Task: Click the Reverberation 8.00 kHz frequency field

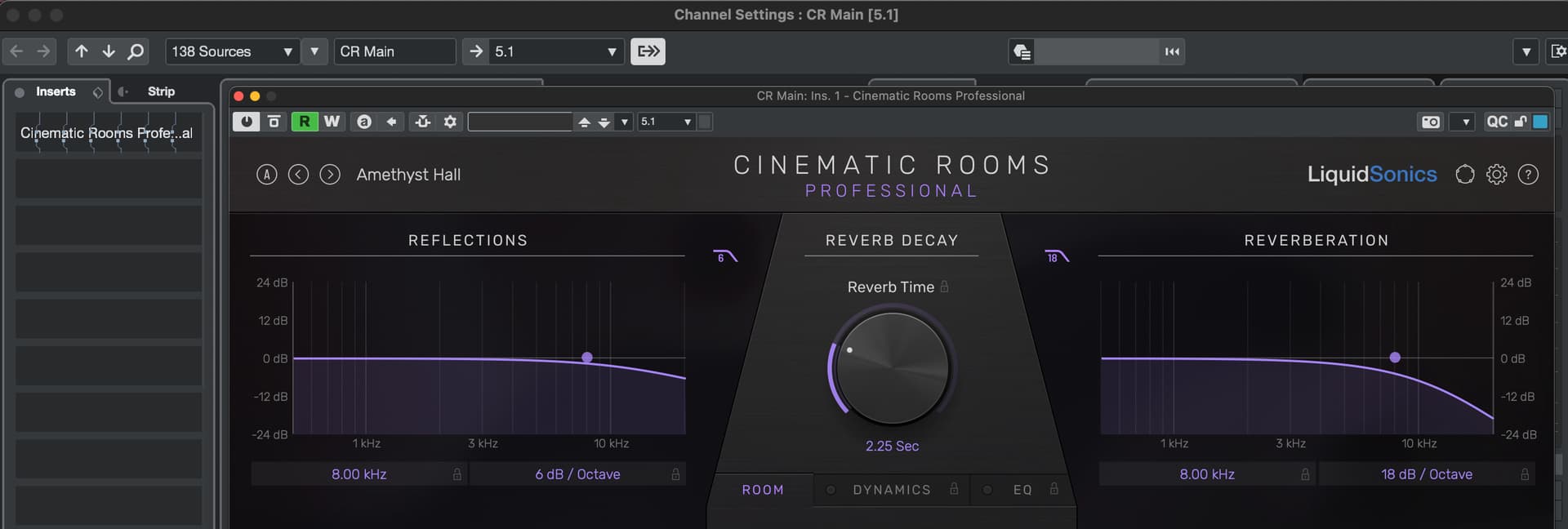Action: [1207, 474]
